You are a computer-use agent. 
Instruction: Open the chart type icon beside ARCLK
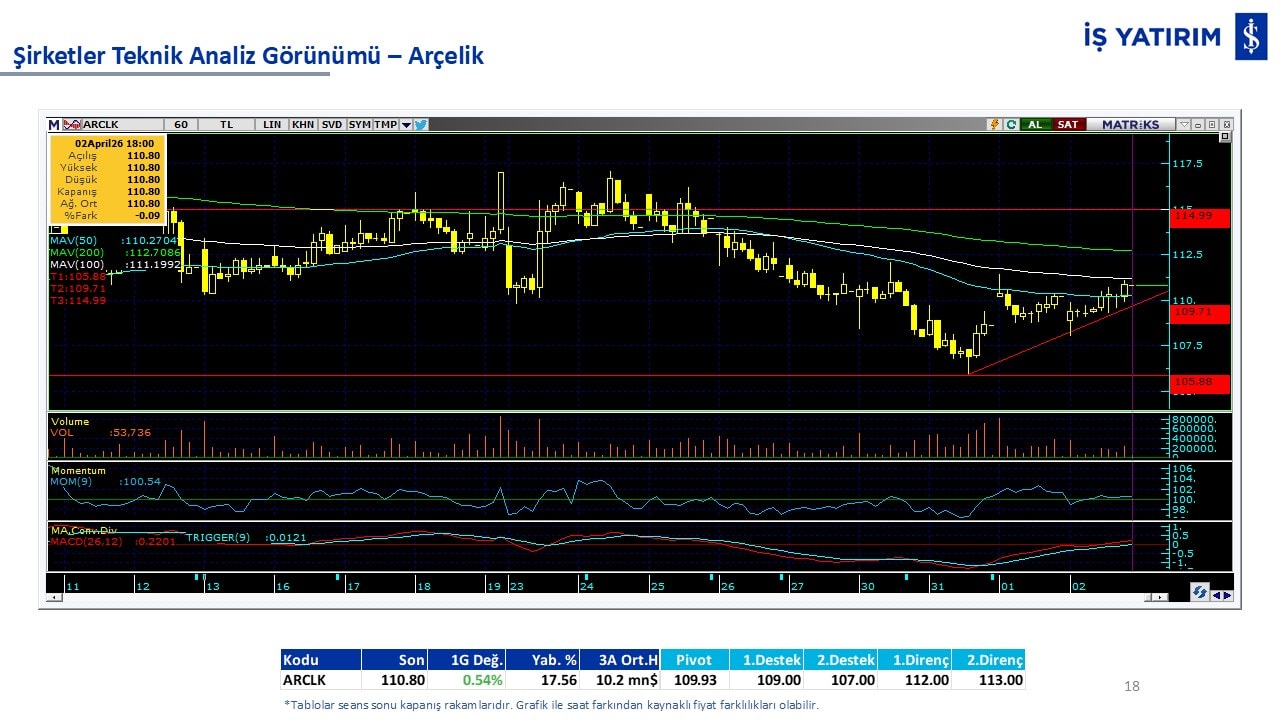click(x=71, y=125)
